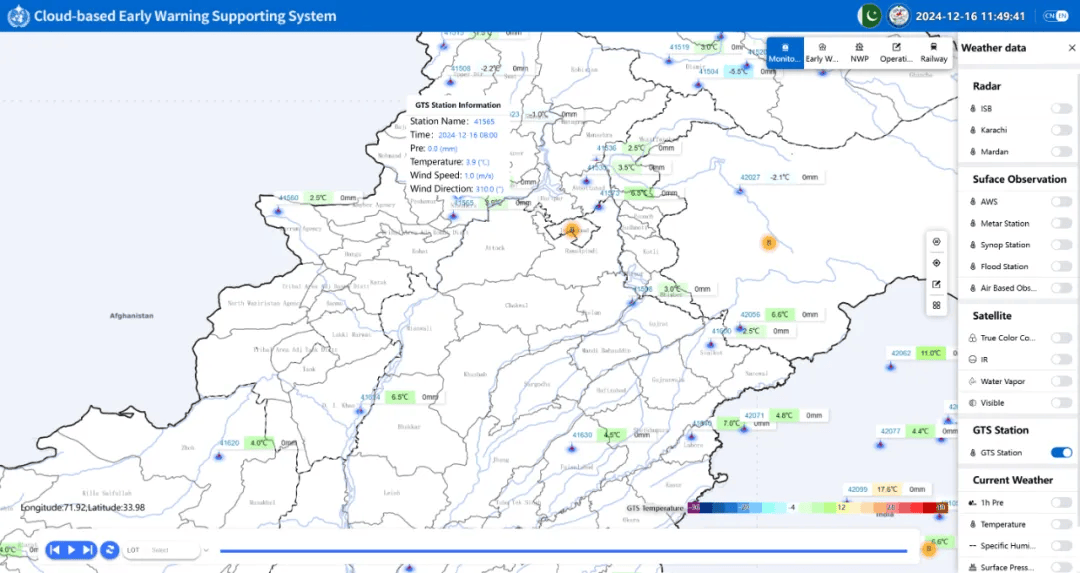Open the Railway tab
The width and height of the screenshot is (1080, 573).
(x=933, y=53)
